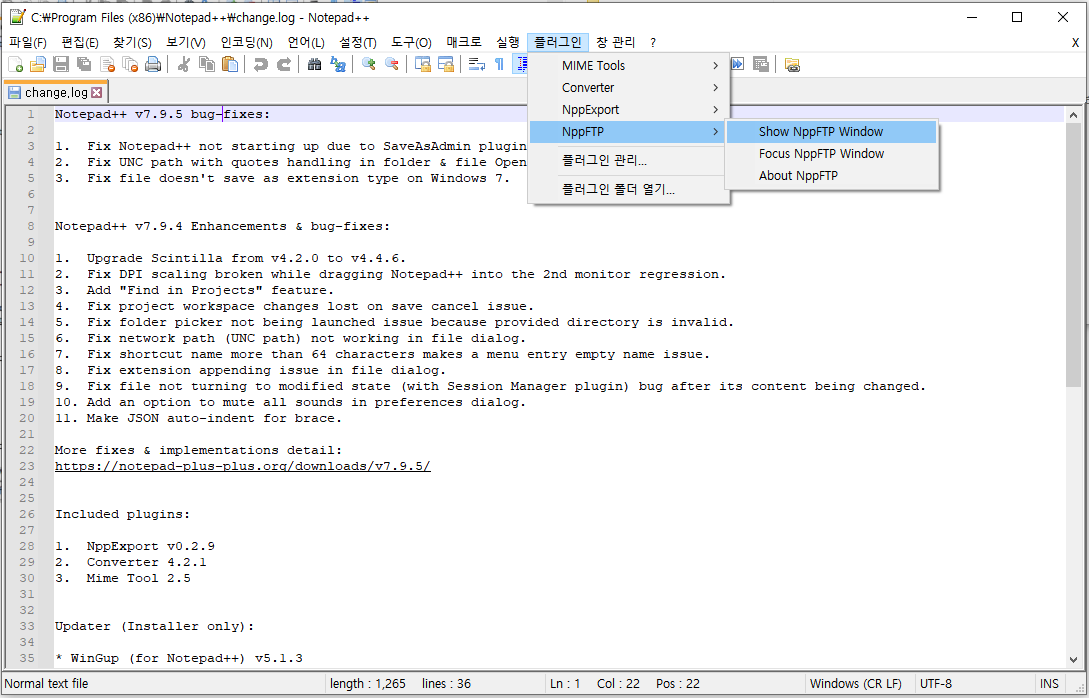Open Find with the binoculars icon

tap(315, 65)
